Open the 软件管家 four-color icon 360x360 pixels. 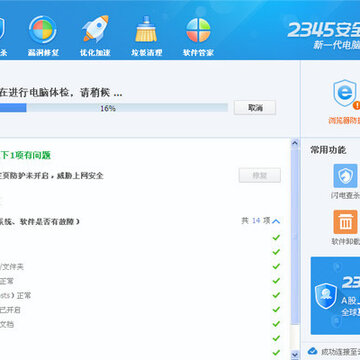[198, 30]
